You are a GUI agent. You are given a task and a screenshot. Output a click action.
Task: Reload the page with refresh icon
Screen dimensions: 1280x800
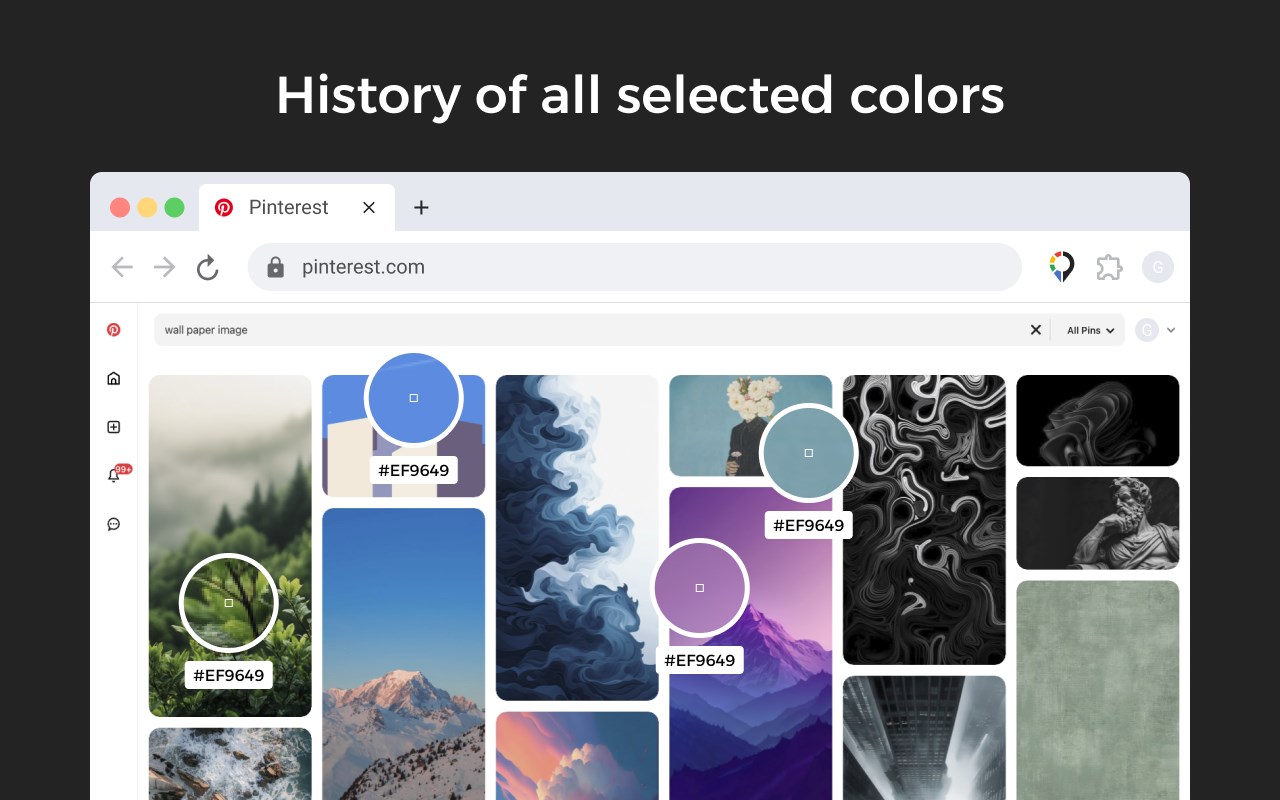(207, 267)
